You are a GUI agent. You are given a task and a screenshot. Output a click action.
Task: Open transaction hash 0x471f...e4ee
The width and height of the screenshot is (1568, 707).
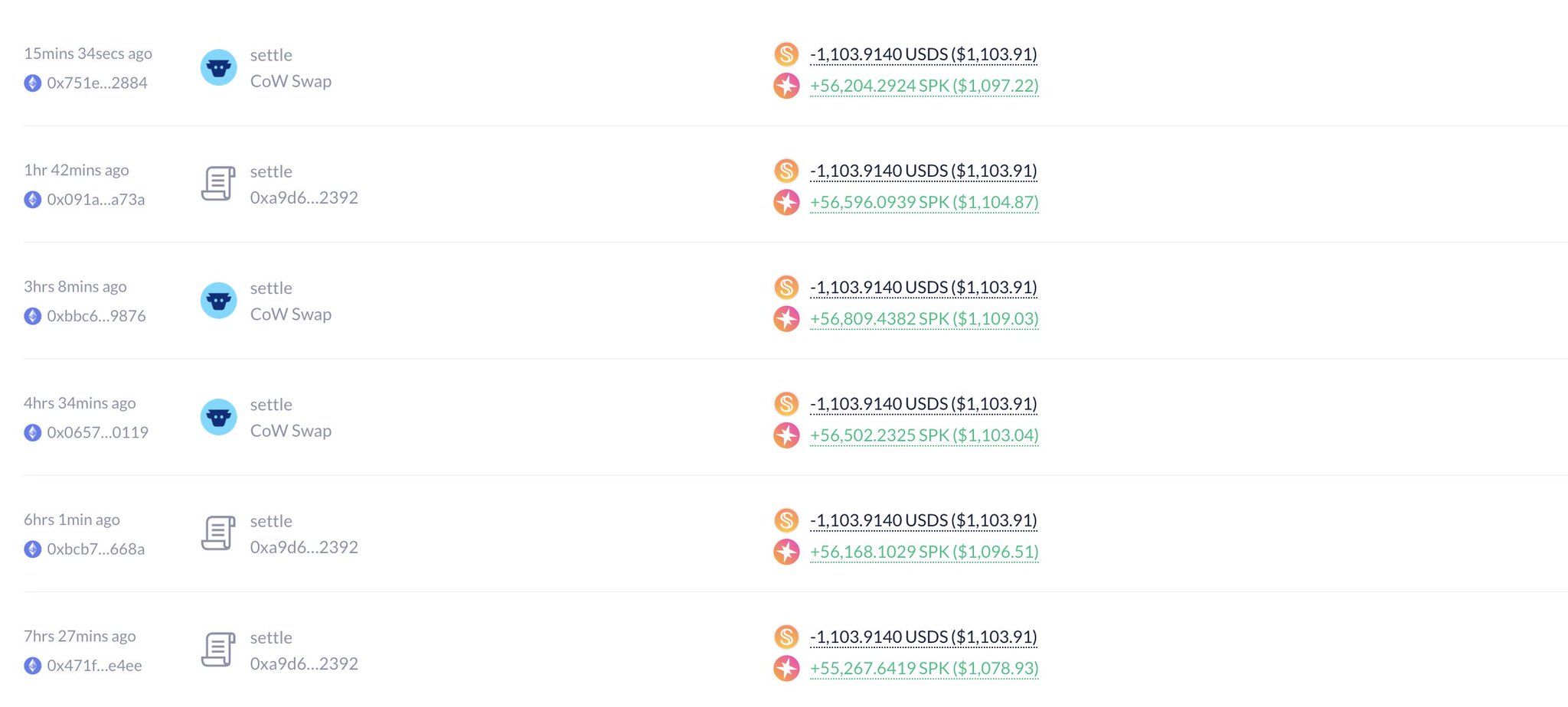(x=94, y=666)
